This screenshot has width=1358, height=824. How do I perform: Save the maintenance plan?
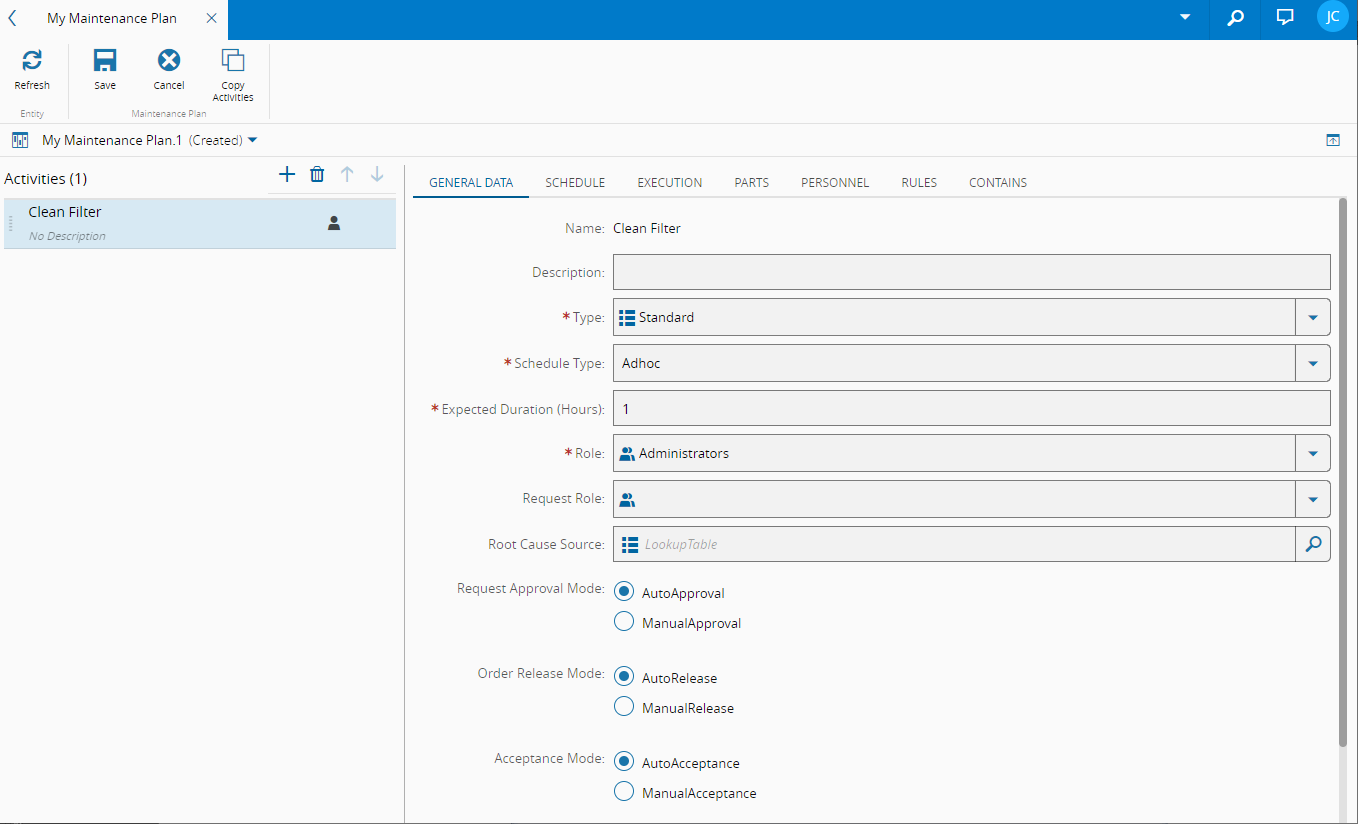click(x=105, y=62)
